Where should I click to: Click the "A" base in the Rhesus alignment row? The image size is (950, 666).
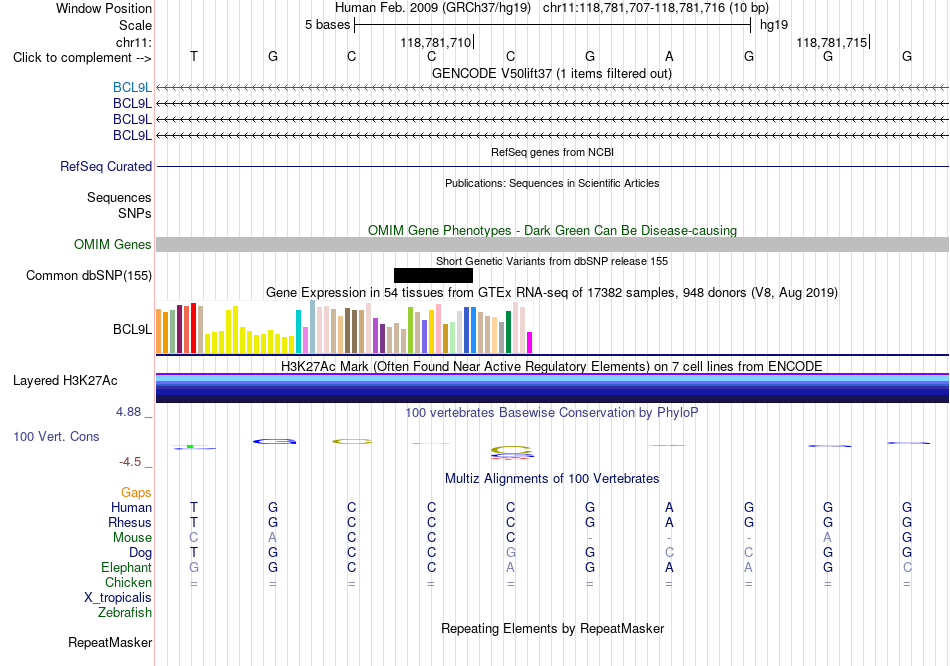669,522
